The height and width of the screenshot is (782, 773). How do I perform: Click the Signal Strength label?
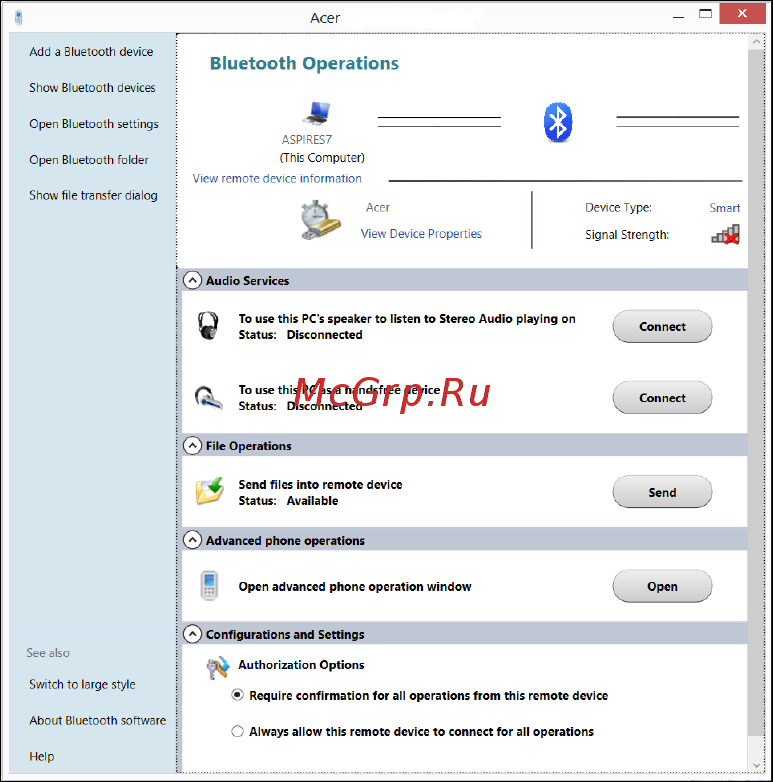[x=627, y=234]
